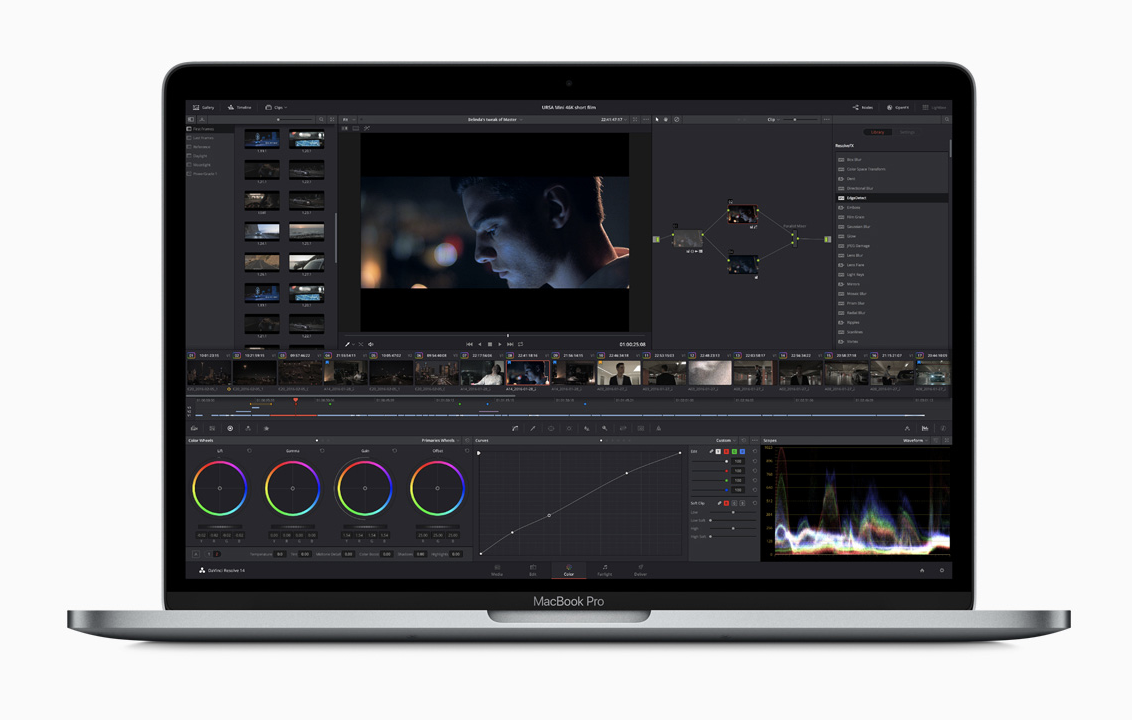Open the Gallery panel from top toolbar
The height and width of the screenshot is (720, 1132).
[203, 107]
